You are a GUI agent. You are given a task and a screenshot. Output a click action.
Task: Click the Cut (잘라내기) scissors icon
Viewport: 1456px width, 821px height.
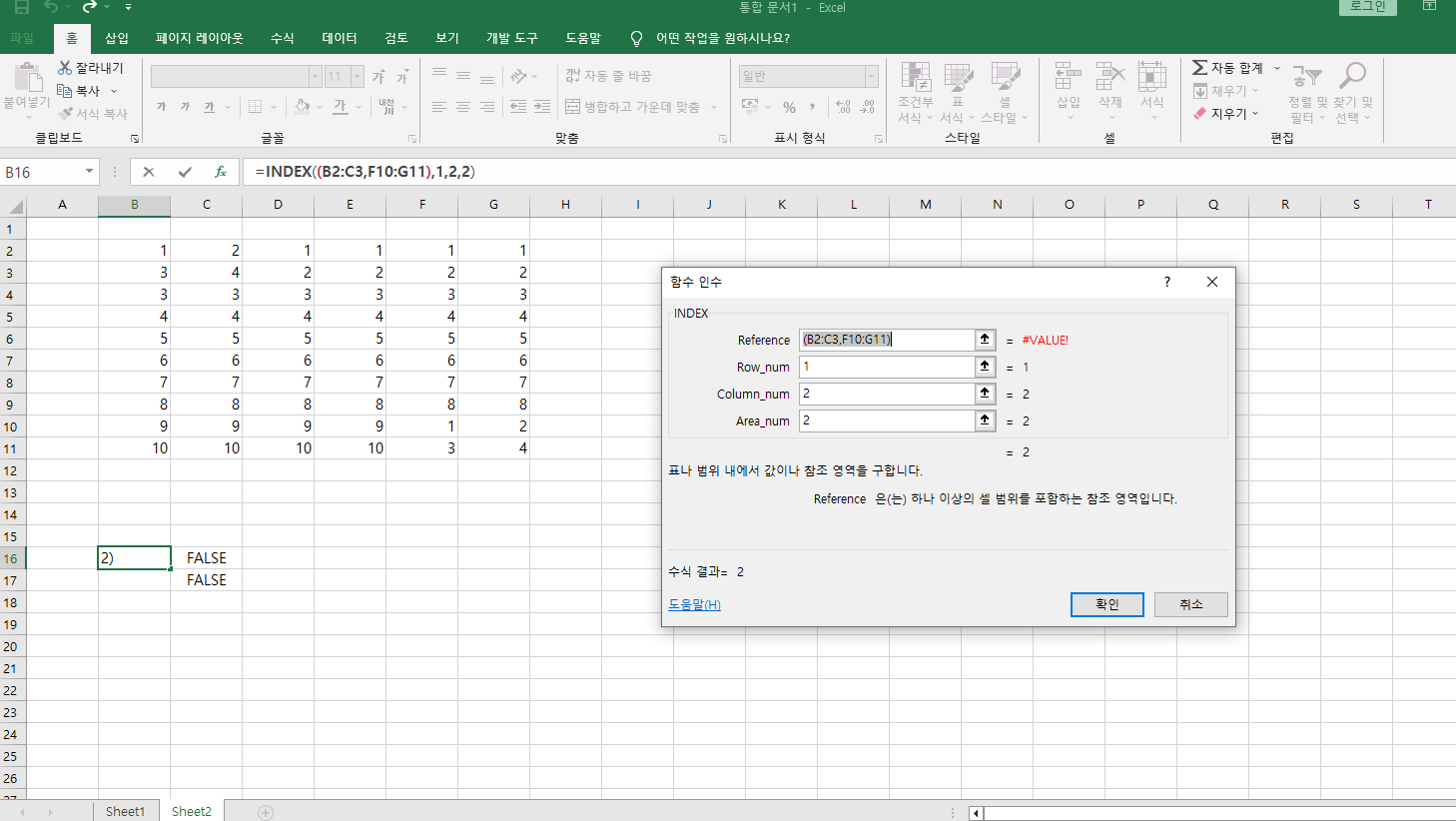(x=65, y=68)
